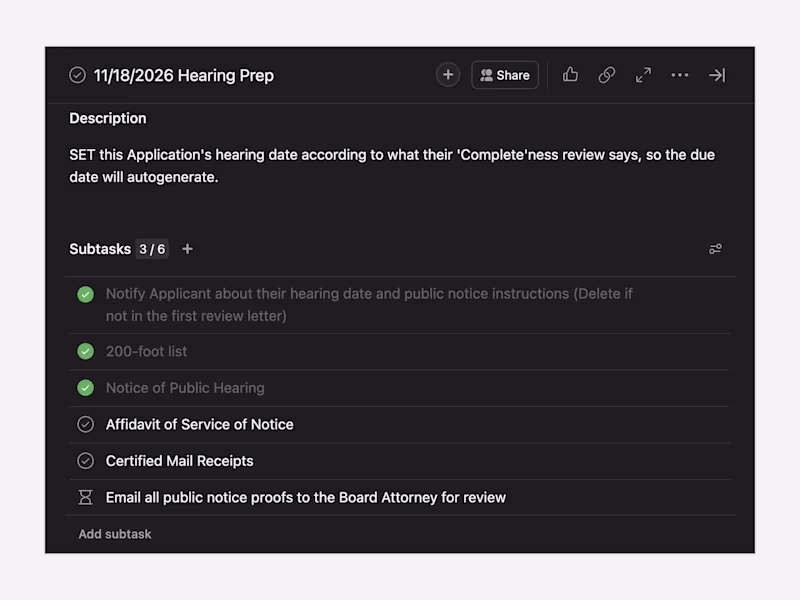
Task: Select Email all public notice proofs text
Action: [x=306, y=497]
